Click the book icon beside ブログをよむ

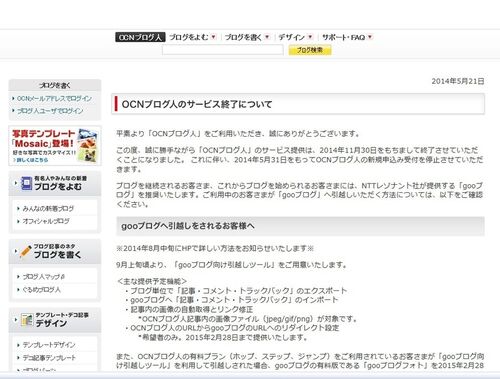(x=27, y=183)
